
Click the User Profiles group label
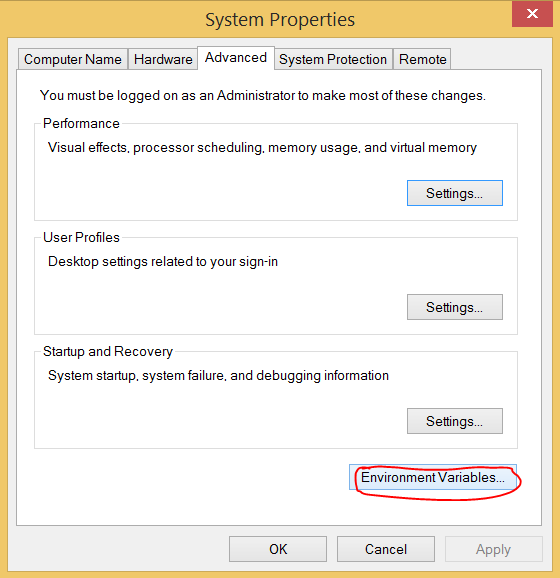pyautogui.click(x=81, y=237)
